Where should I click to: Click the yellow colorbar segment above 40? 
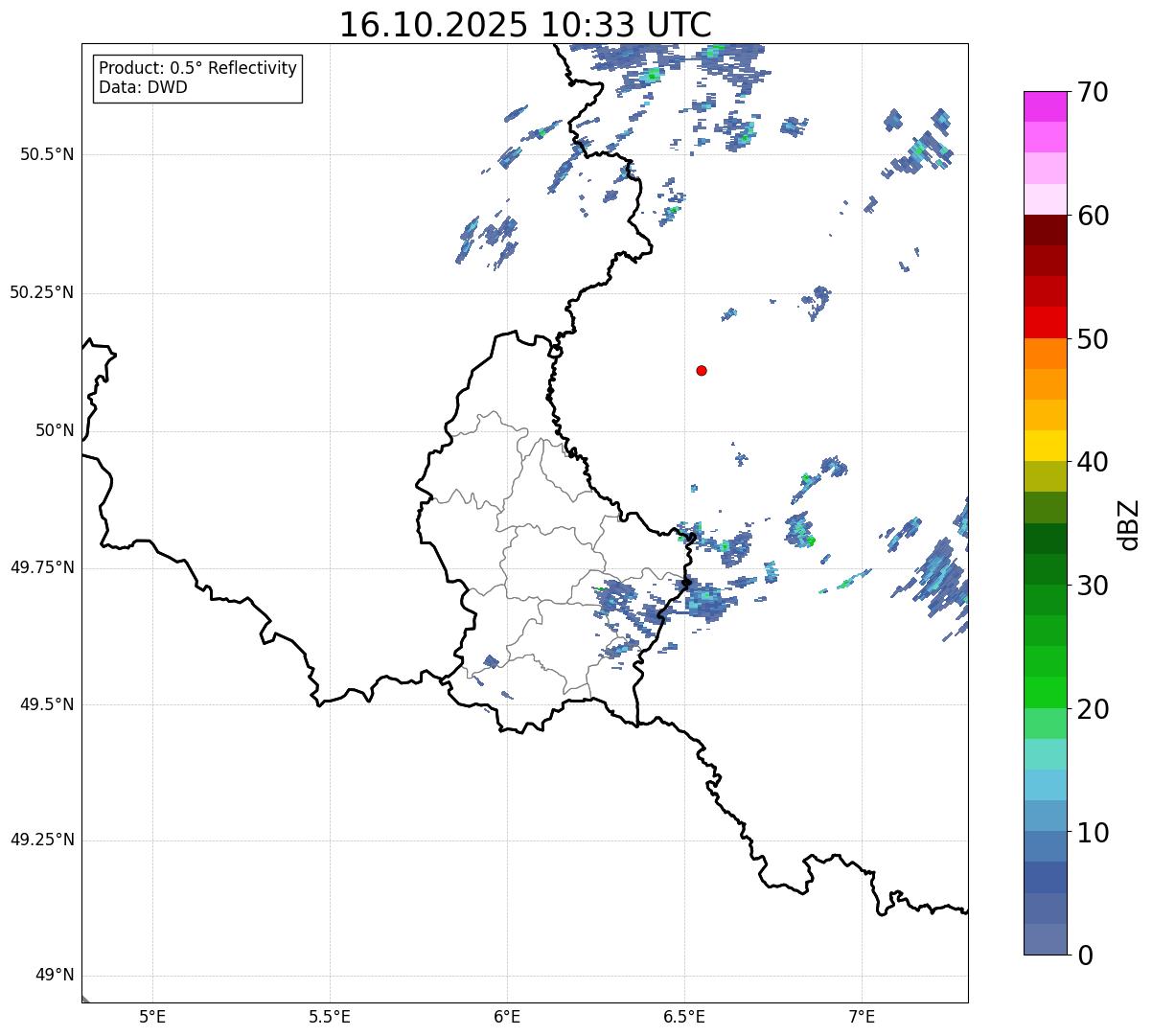(x=1046, y=446)
